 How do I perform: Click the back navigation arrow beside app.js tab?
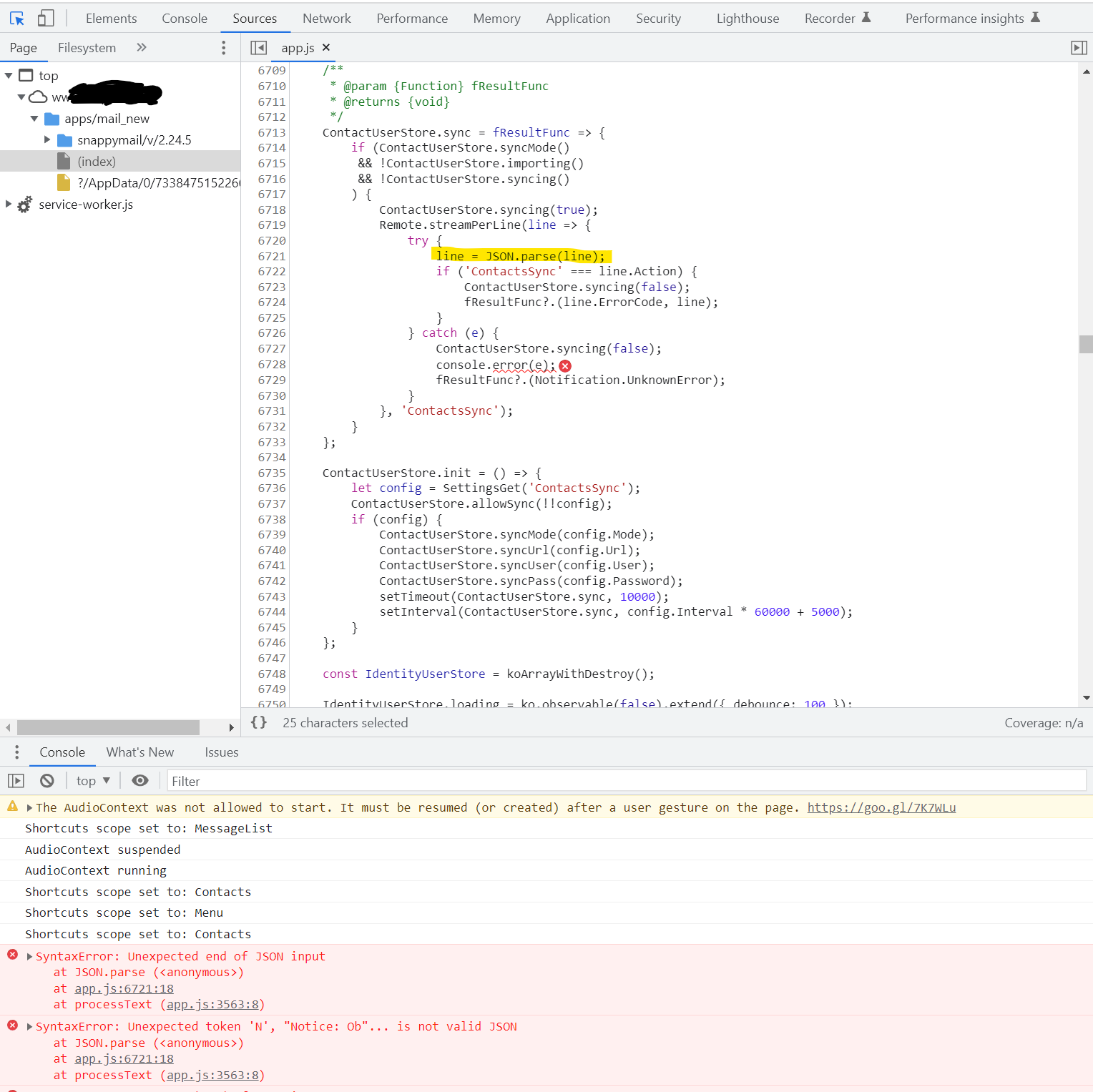[258, 47]
